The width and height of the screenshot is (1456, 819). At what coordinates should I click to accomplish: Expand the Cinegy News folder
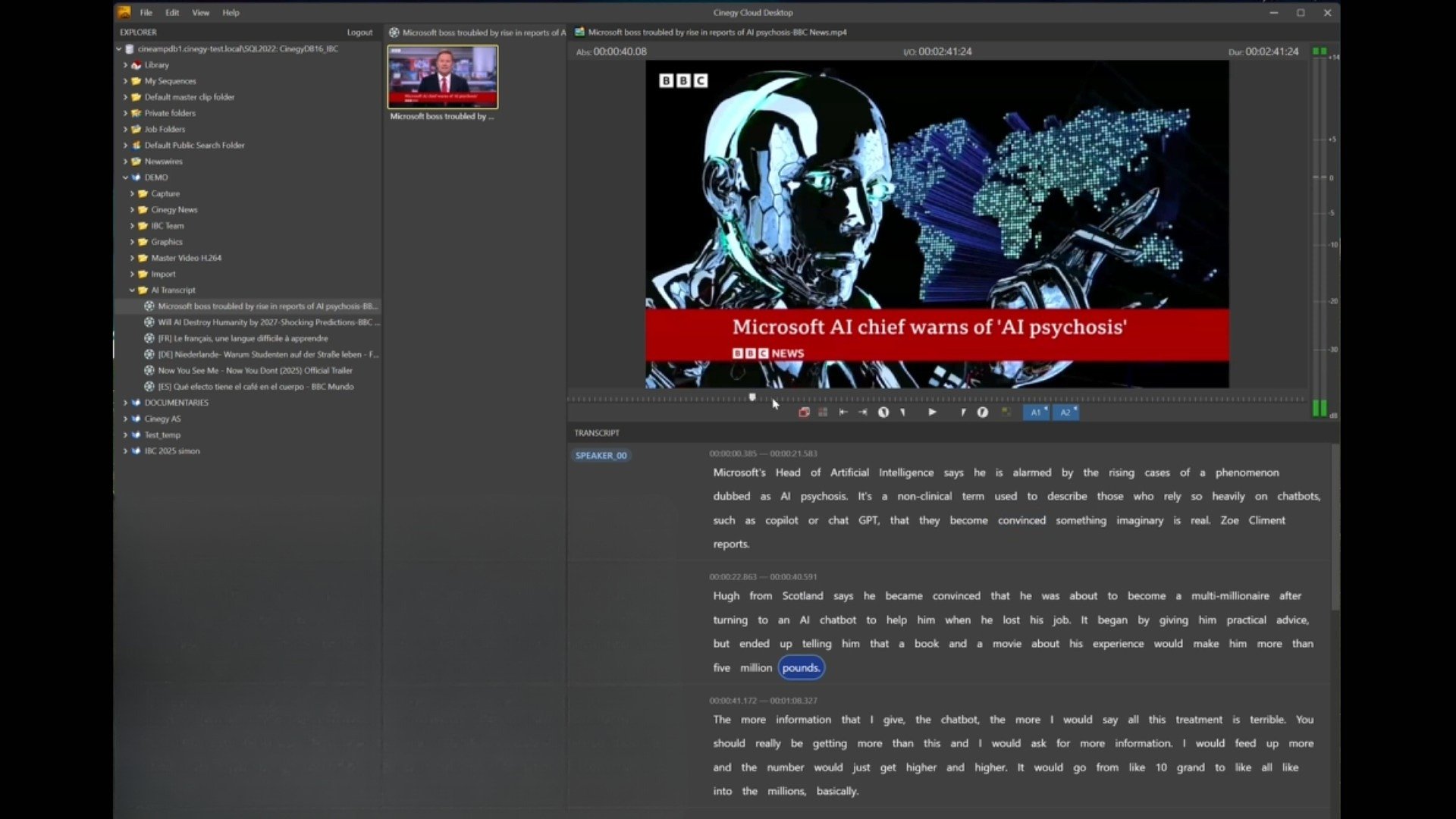click(x=133, y=209)
